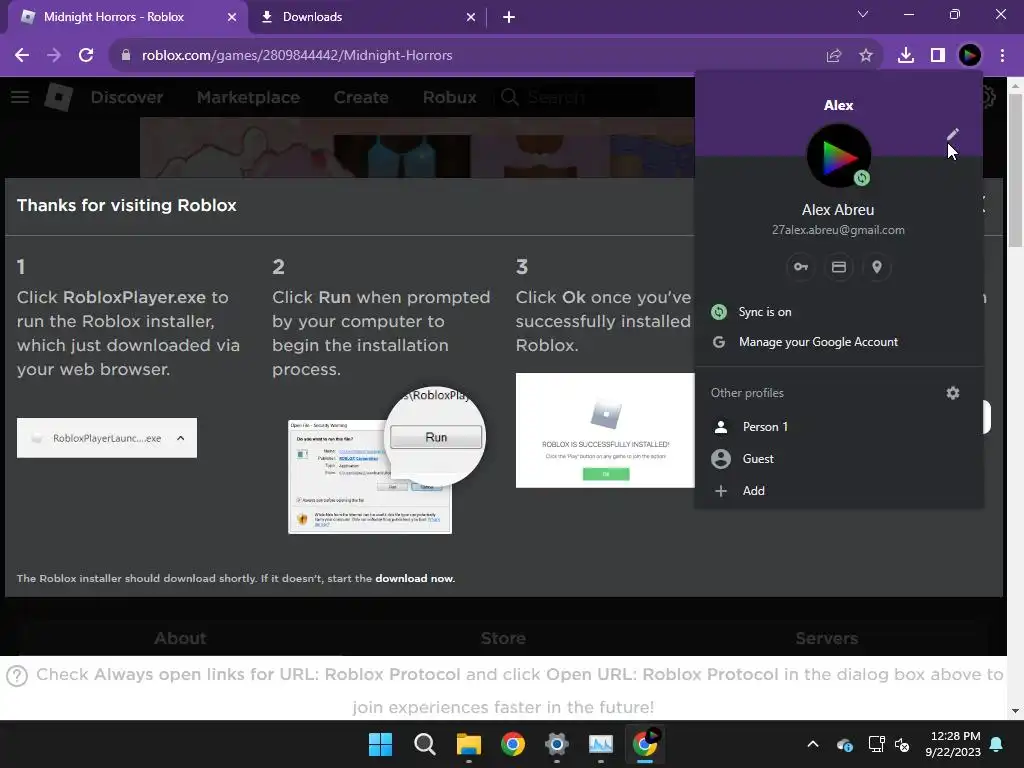Open Roblox hamburger navigation menu
This screenshot has width=1024, height=768.
(x=20, y=97)
